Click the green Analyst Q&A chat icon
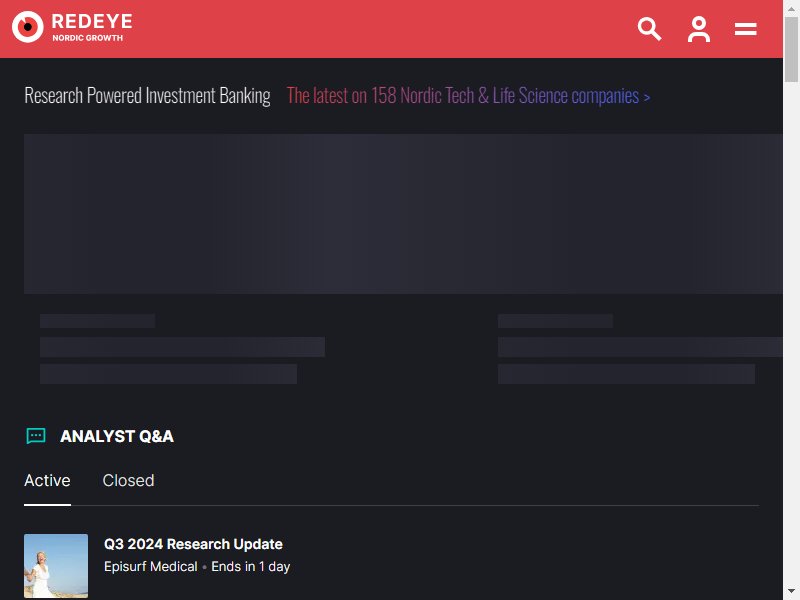 pos(36,436)
